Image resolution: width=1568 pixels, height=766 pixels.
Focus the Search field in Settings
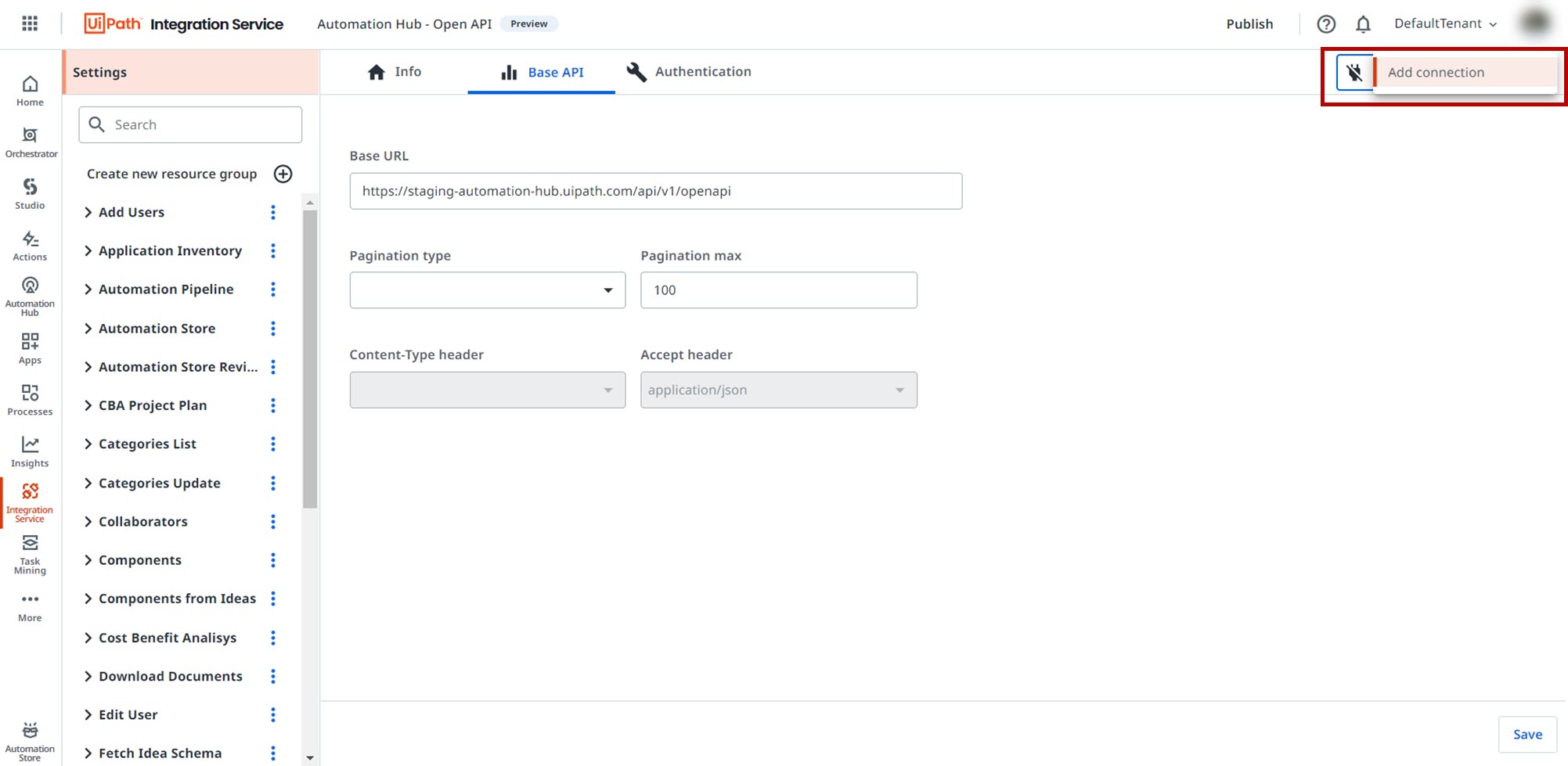pyautogui.click(x=190, y=124)
